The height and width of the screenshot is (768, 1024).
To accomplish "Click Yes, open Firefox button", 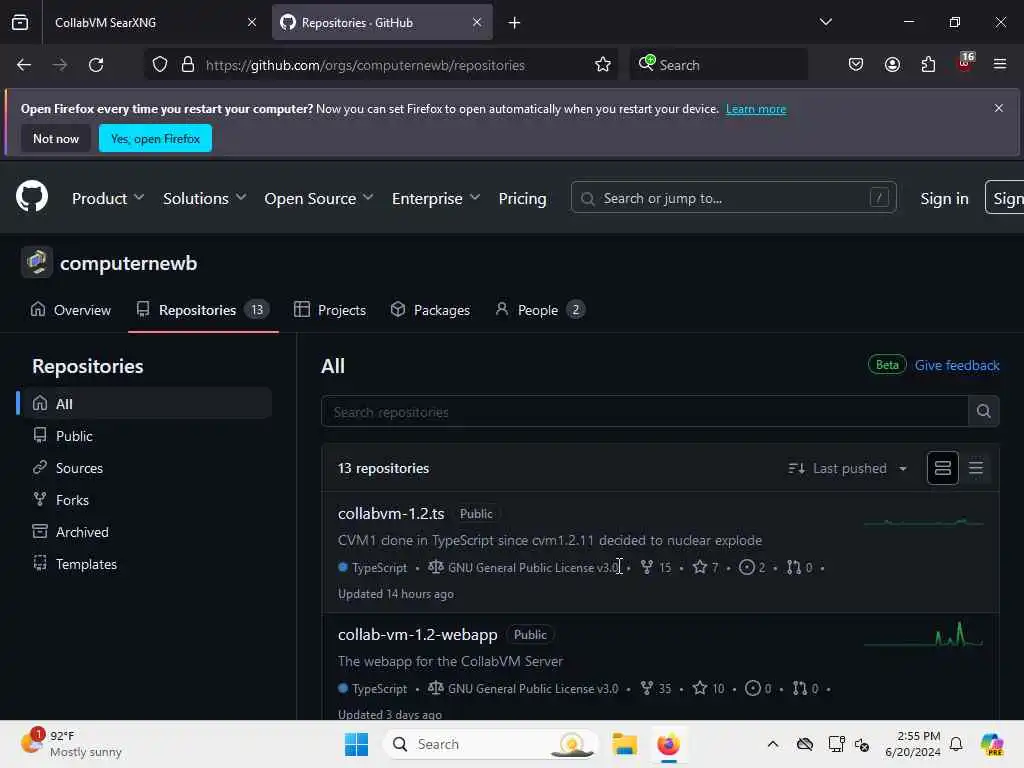I will tap(155, 138).
